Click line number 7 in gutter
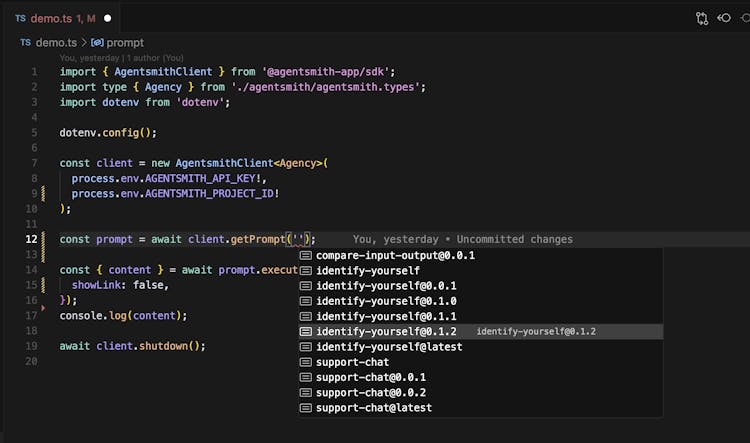This screenshot has height=443, width=750. coord(34,163)
